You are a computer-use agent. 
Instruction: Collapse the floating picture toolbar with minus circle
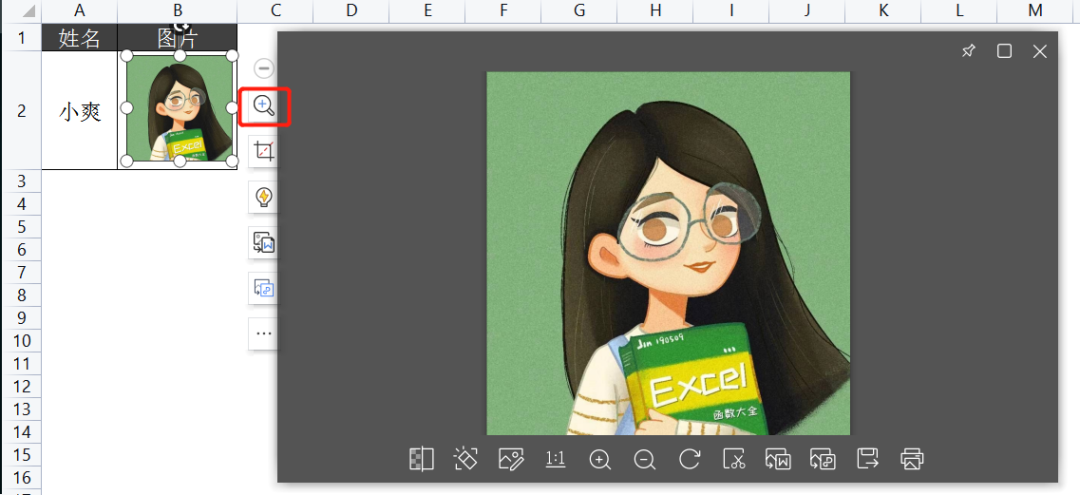point(264,68)
